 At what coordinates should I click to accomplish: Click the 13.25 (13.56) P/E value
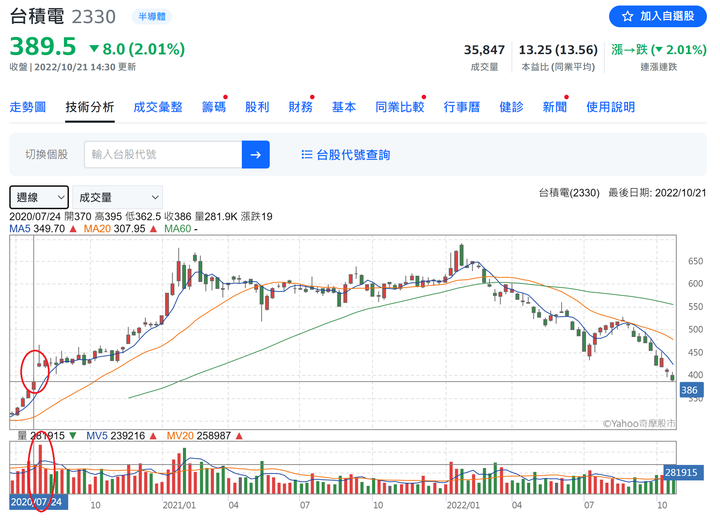coord(558,50)
